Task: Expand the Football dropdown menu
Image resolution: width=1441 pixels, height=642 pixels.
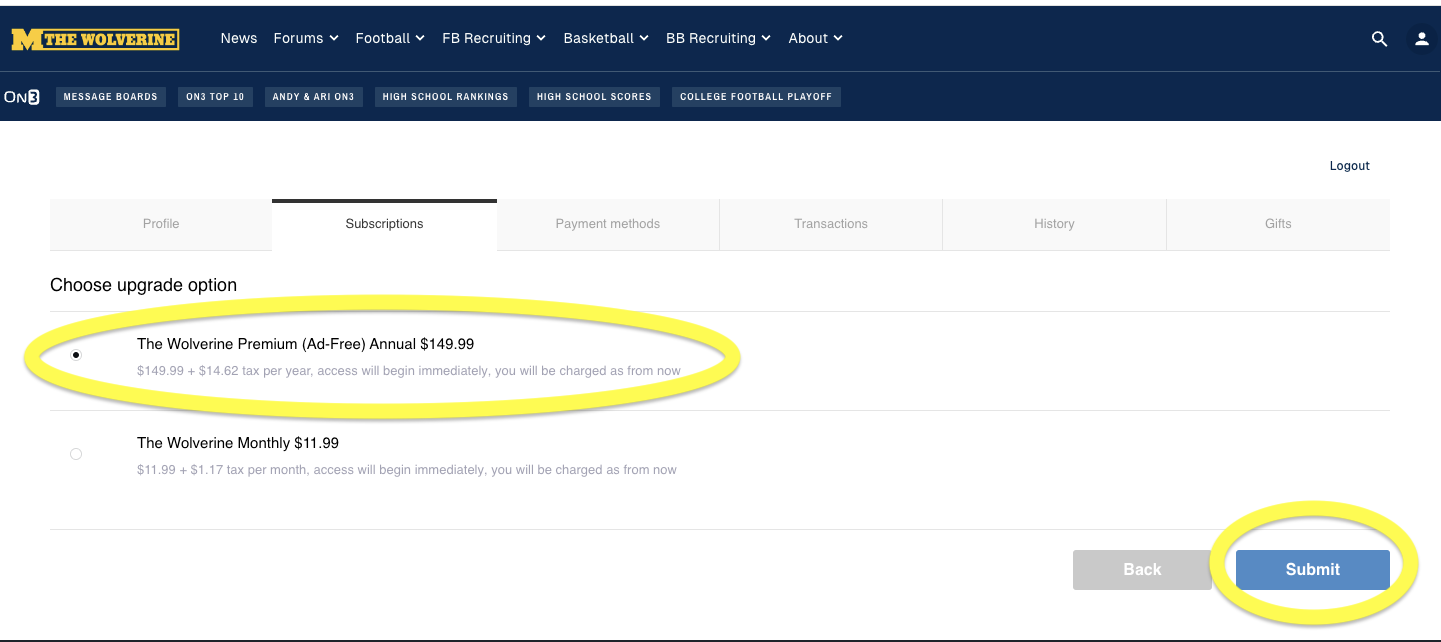Action: pyautogui.click(x=390, y=38)
